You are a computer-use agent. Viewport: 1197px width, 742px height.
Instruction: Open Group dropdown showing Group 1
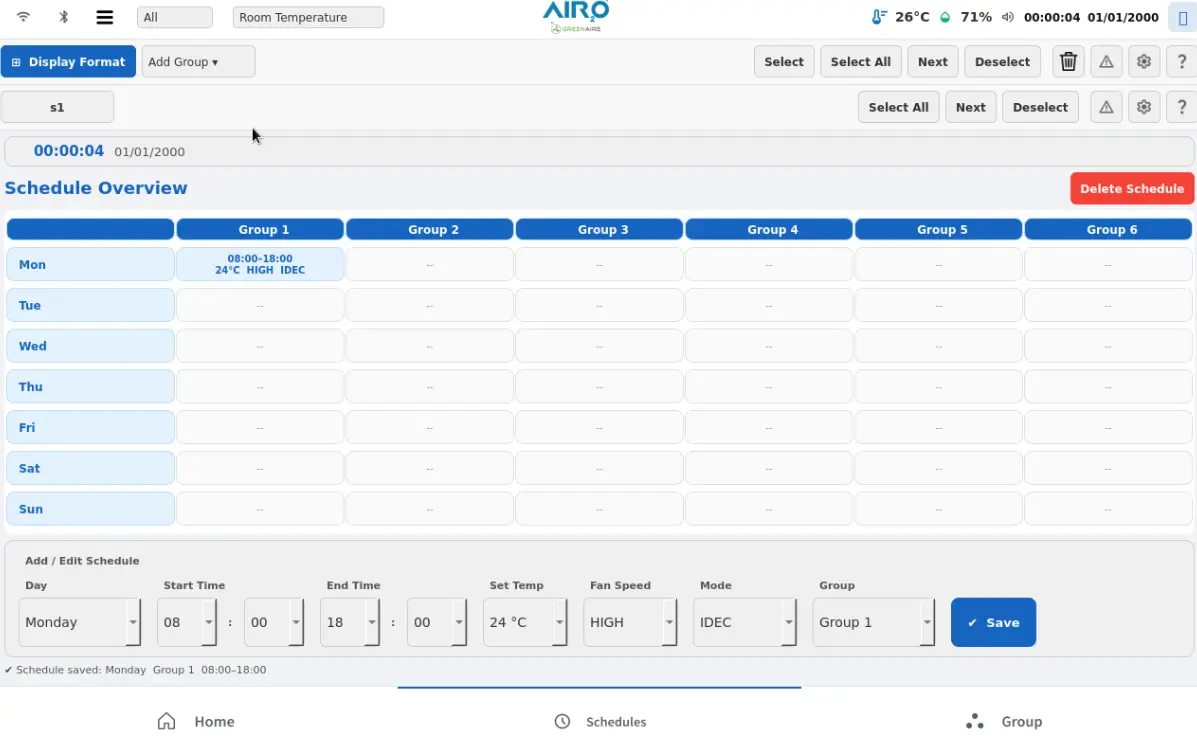click(x=874, y=622)
